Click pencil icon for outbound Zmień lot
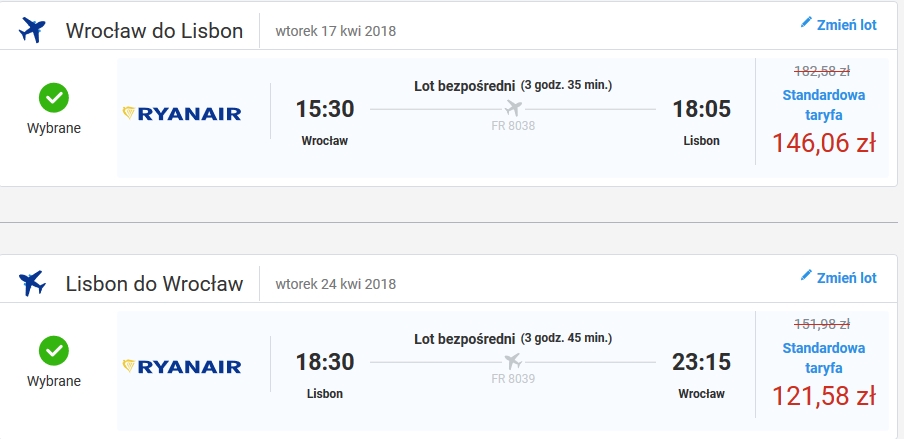Viewport: 904px width, 439px height. click(806, 23)
